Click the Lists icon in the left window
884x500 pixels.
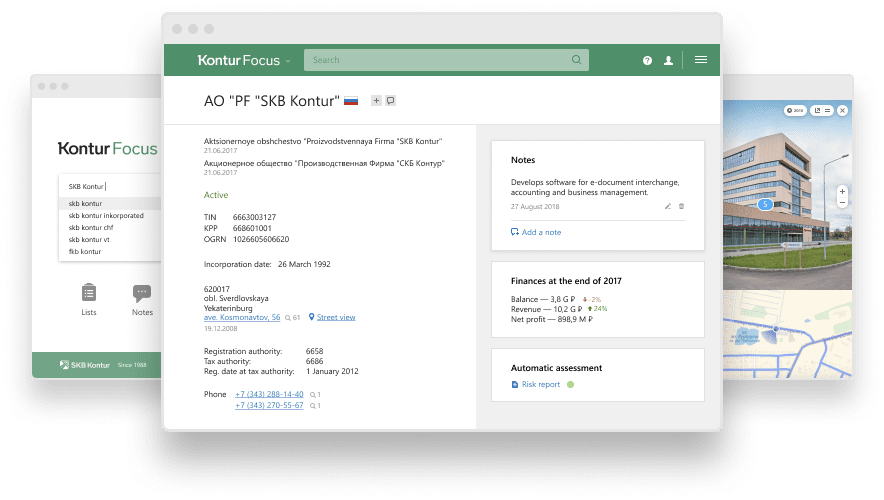89,293
